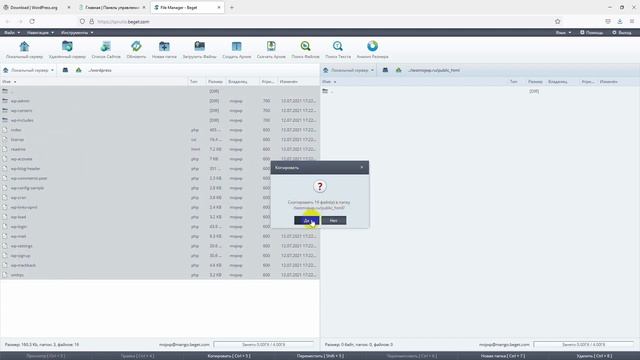This screenshot has height=360, width=640.
Task: Click the dark home-directory icon in right panel path bar
Action: pos(385,70)
